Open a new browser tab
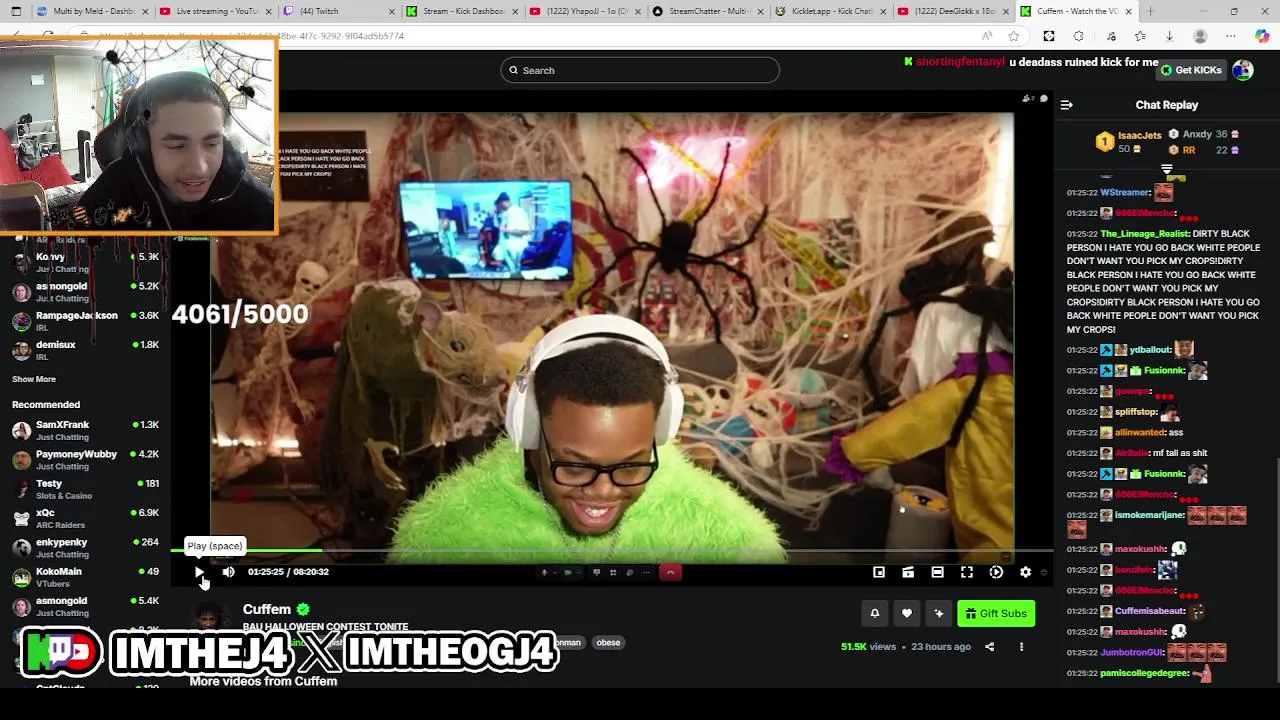1280x720 pixels. pos(1151,11)
